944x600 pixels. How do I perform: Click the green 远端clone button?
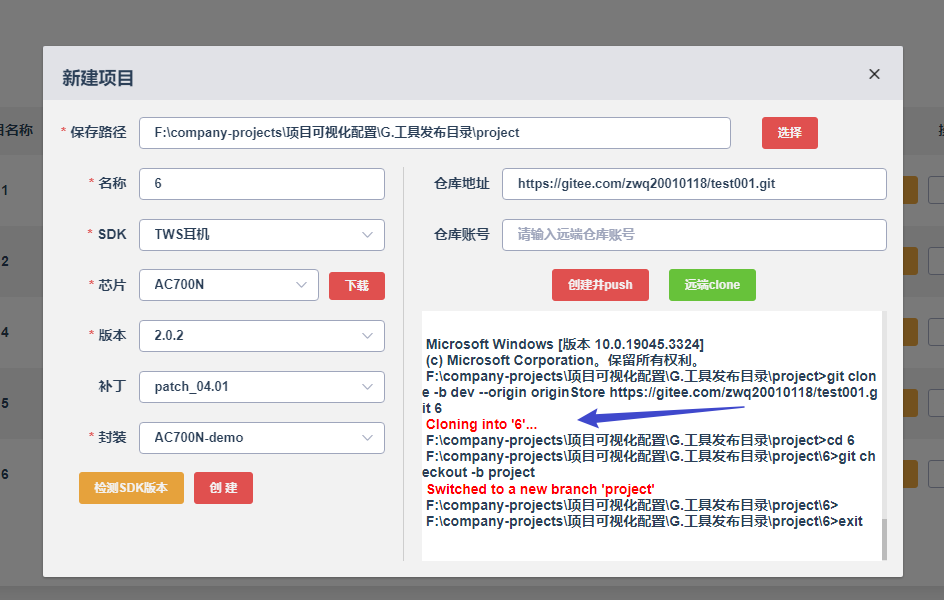click(712, 285)
